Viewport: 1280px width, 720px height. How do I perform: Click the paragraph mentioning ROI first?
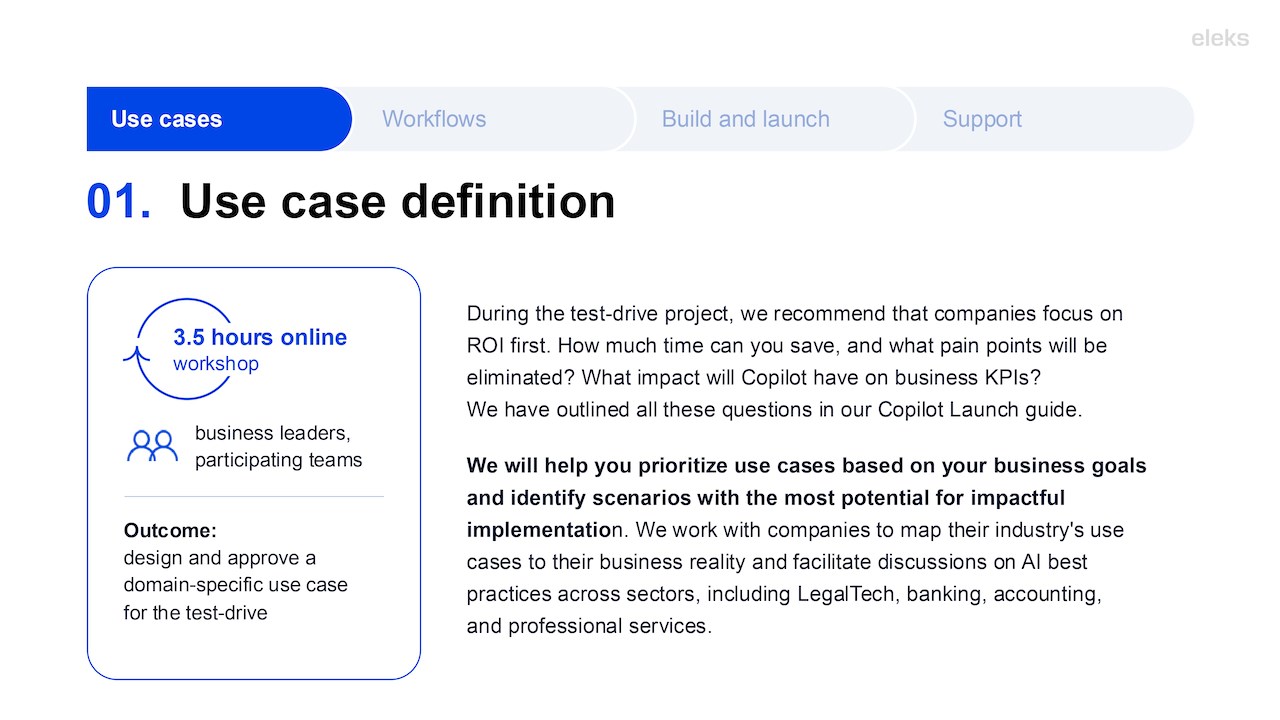tap(794, 345)
